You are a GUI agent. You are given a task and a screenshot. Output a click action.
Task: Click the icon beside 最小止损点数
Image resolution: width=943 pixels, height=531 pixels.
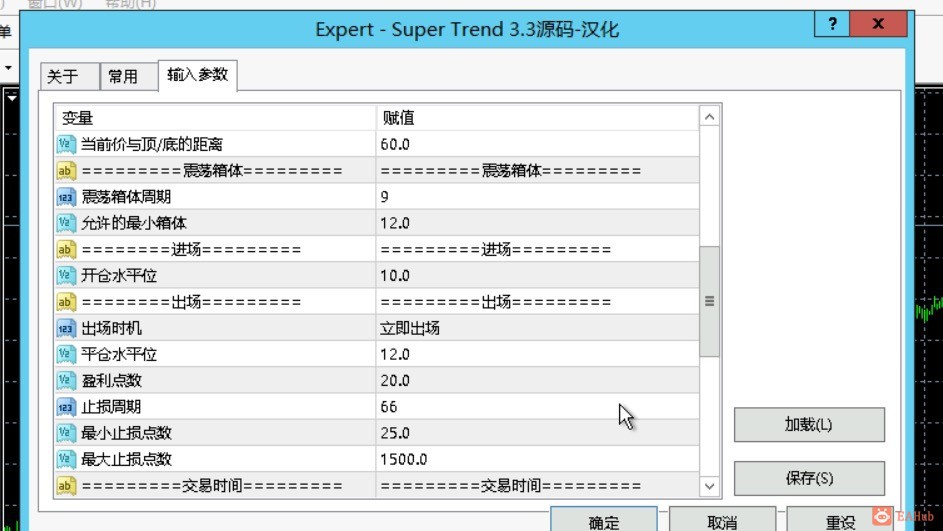pos(66,433)
